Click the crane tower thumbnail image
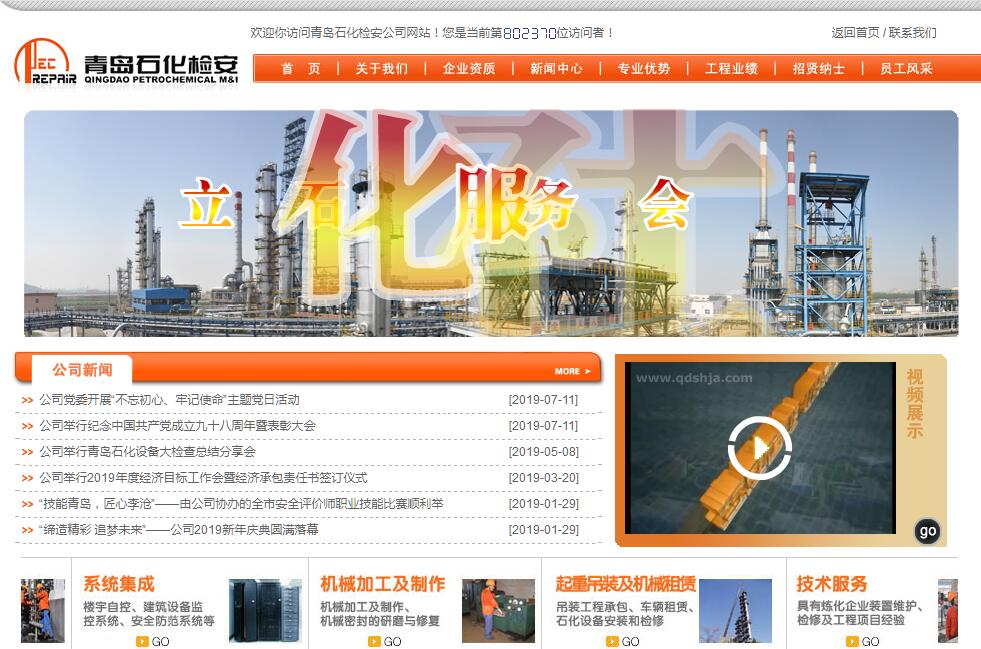 735,610
